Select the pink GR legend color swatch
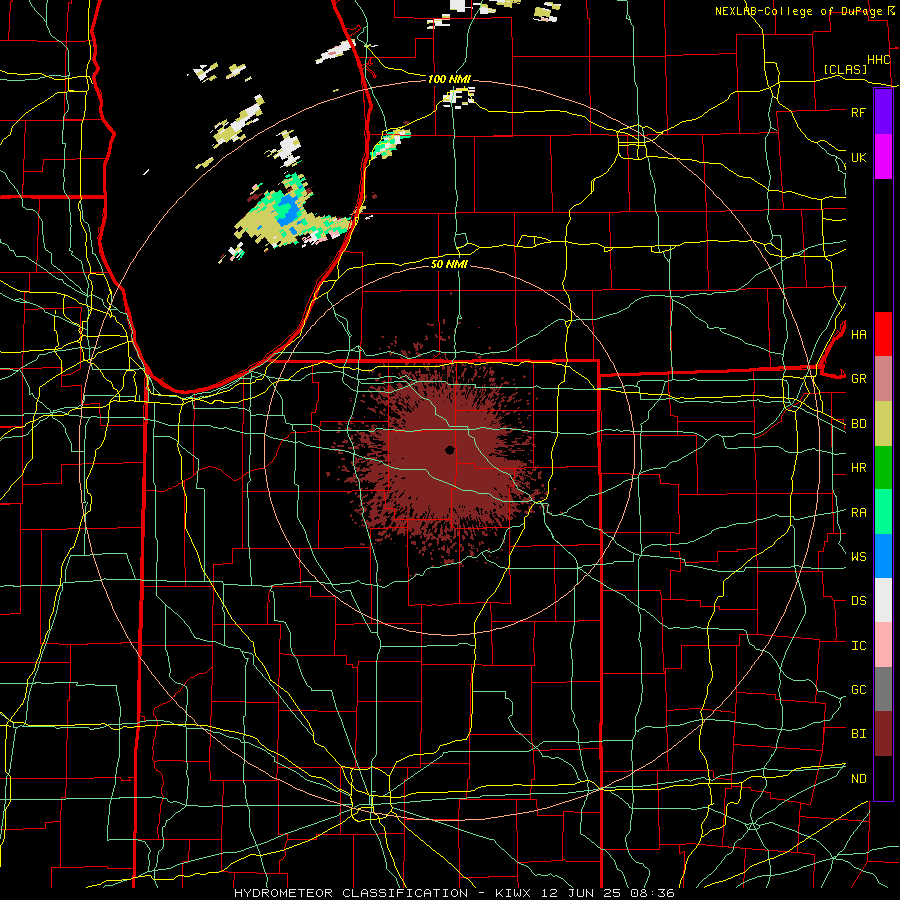Image resolution: width=900 pixels, height=900 pixels. (x=883, y=379)
